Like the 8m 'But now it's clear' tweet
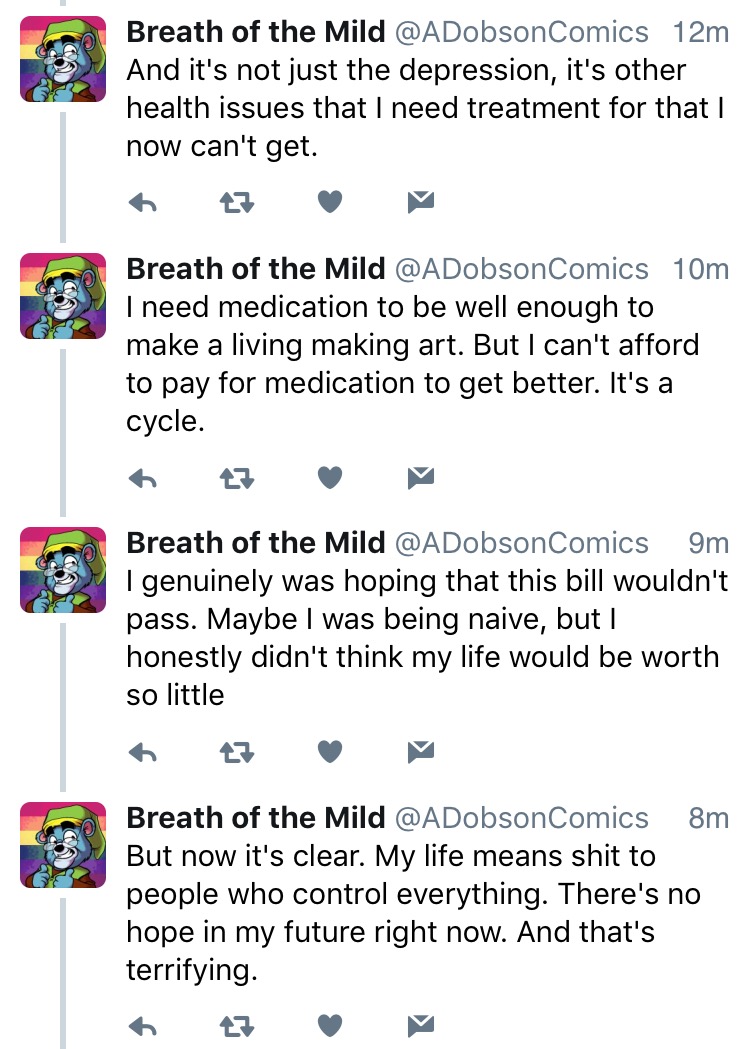Image resolution: width=750 pixels, height=1049 pixels. point(330,1026)
